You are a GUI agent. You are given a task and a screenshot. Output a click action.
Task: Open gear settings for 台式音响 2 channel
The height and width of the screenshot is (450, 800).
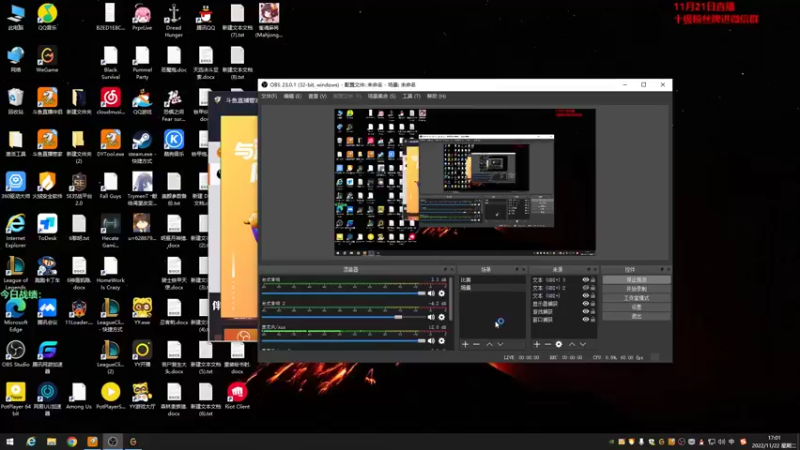point(442,317)
